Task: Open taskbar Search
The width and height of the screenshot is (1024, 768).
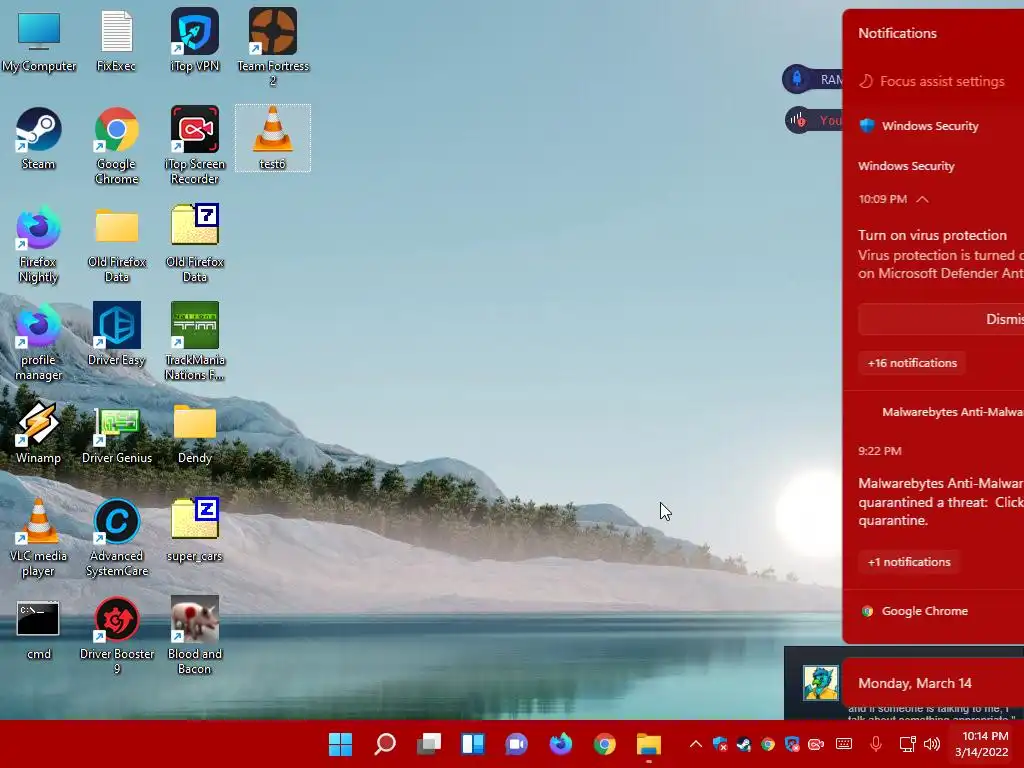Action: tap(385, 744)
